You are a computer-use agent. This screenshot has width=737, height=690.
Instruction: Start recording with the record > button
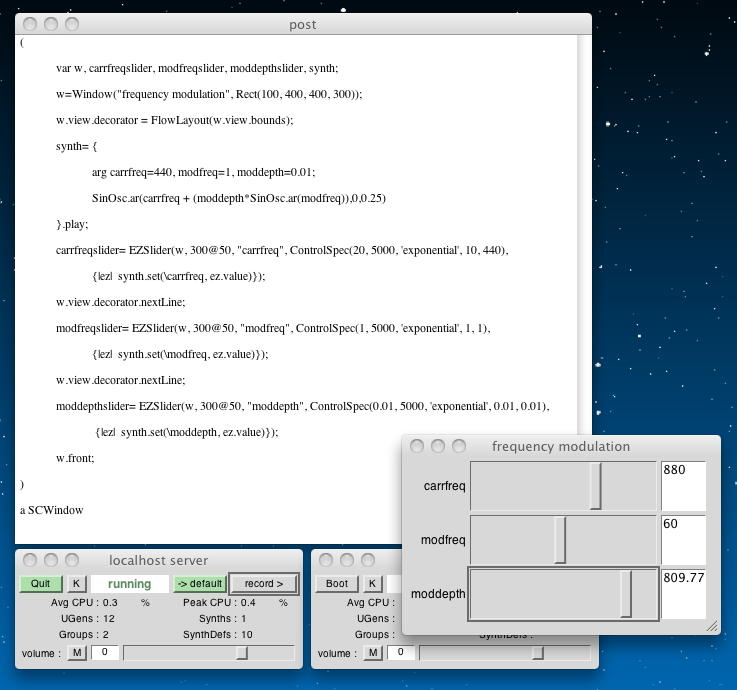[263, 584]
